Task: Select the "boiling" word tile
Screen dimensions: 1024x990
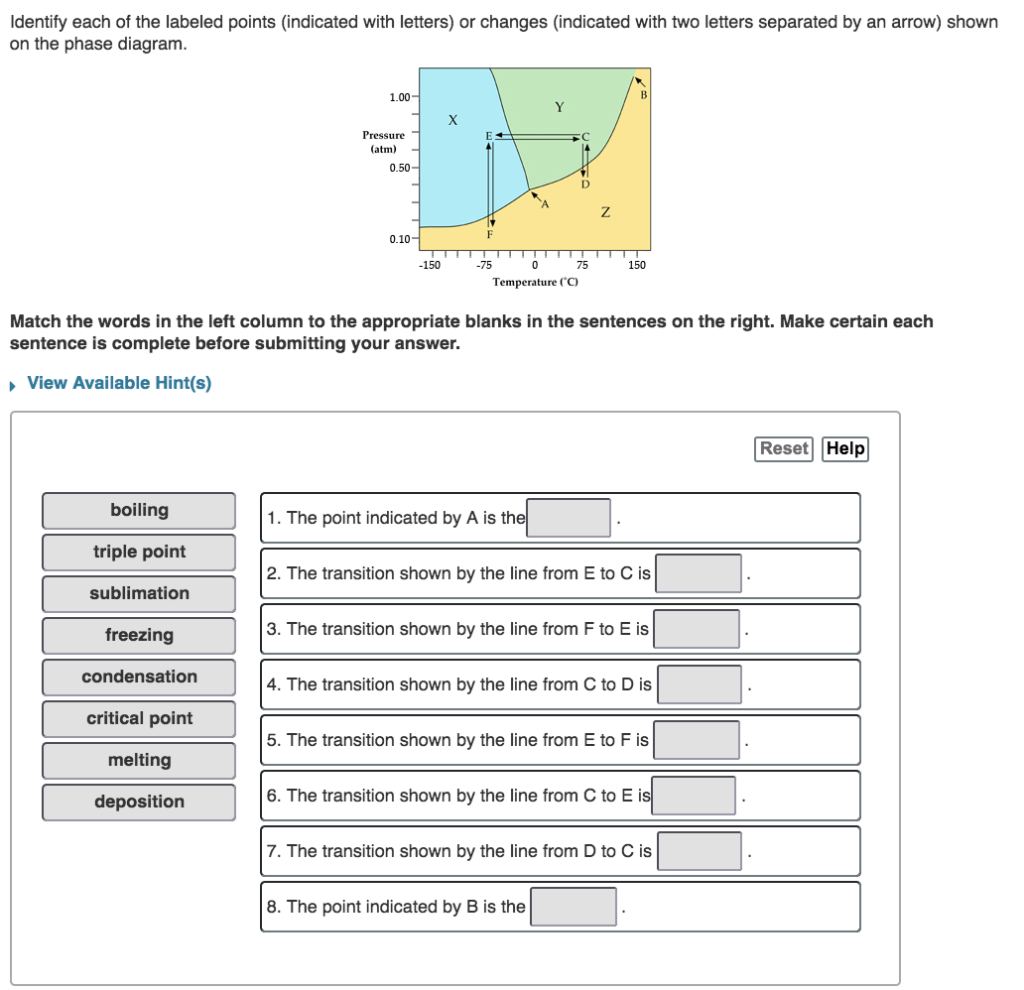Action: [x=138, y=510]
